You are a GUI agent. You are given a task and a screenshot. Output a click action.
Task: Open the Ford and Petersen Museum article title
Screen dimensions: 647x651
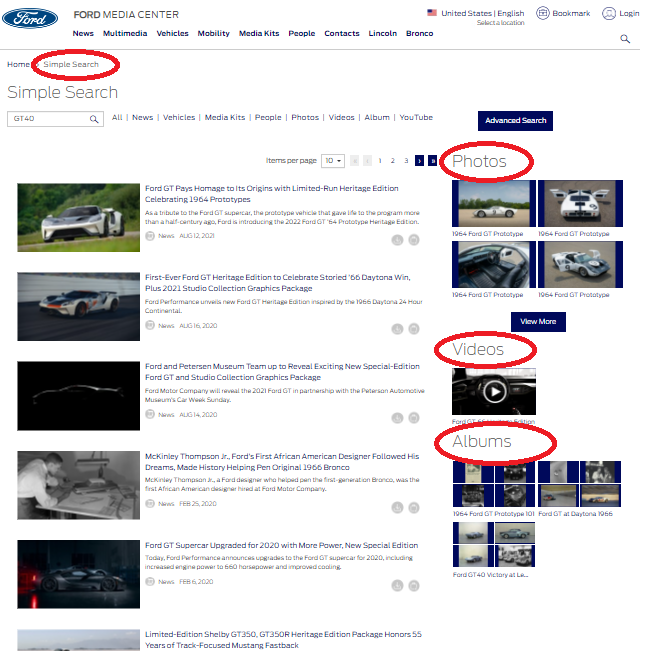282,372
